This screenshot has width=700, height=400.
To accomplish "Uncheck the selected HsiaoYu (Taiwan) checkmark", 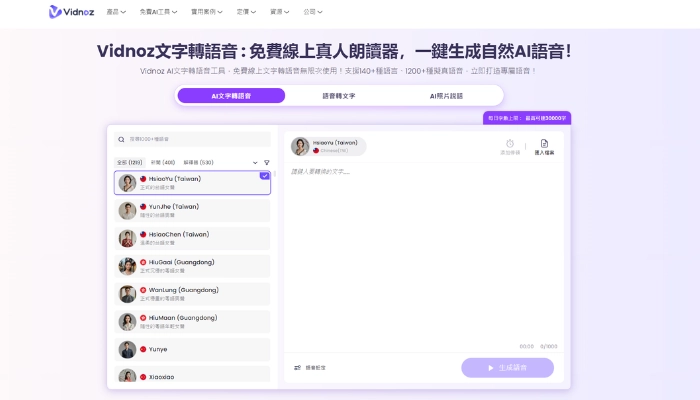I will [x=264, y=176].
